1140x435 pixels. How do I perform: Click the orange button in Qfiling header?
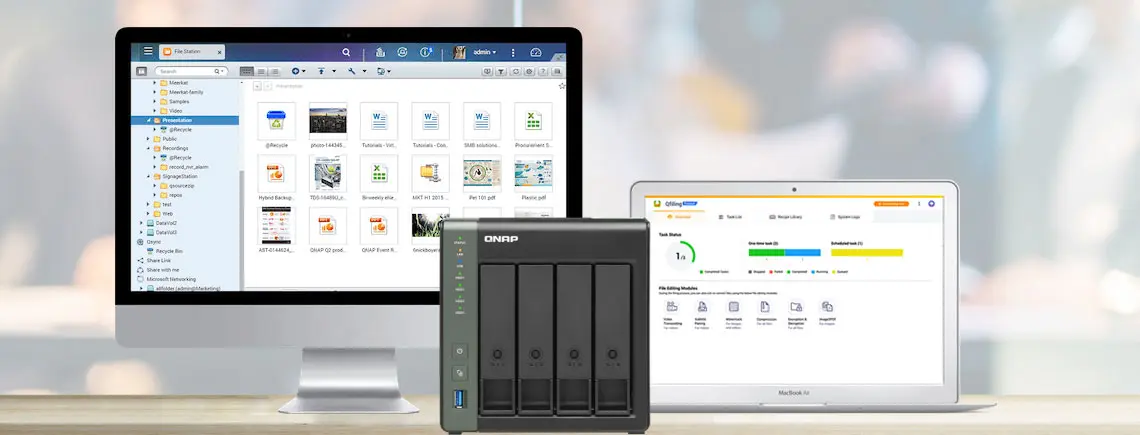tap(891, 204)
